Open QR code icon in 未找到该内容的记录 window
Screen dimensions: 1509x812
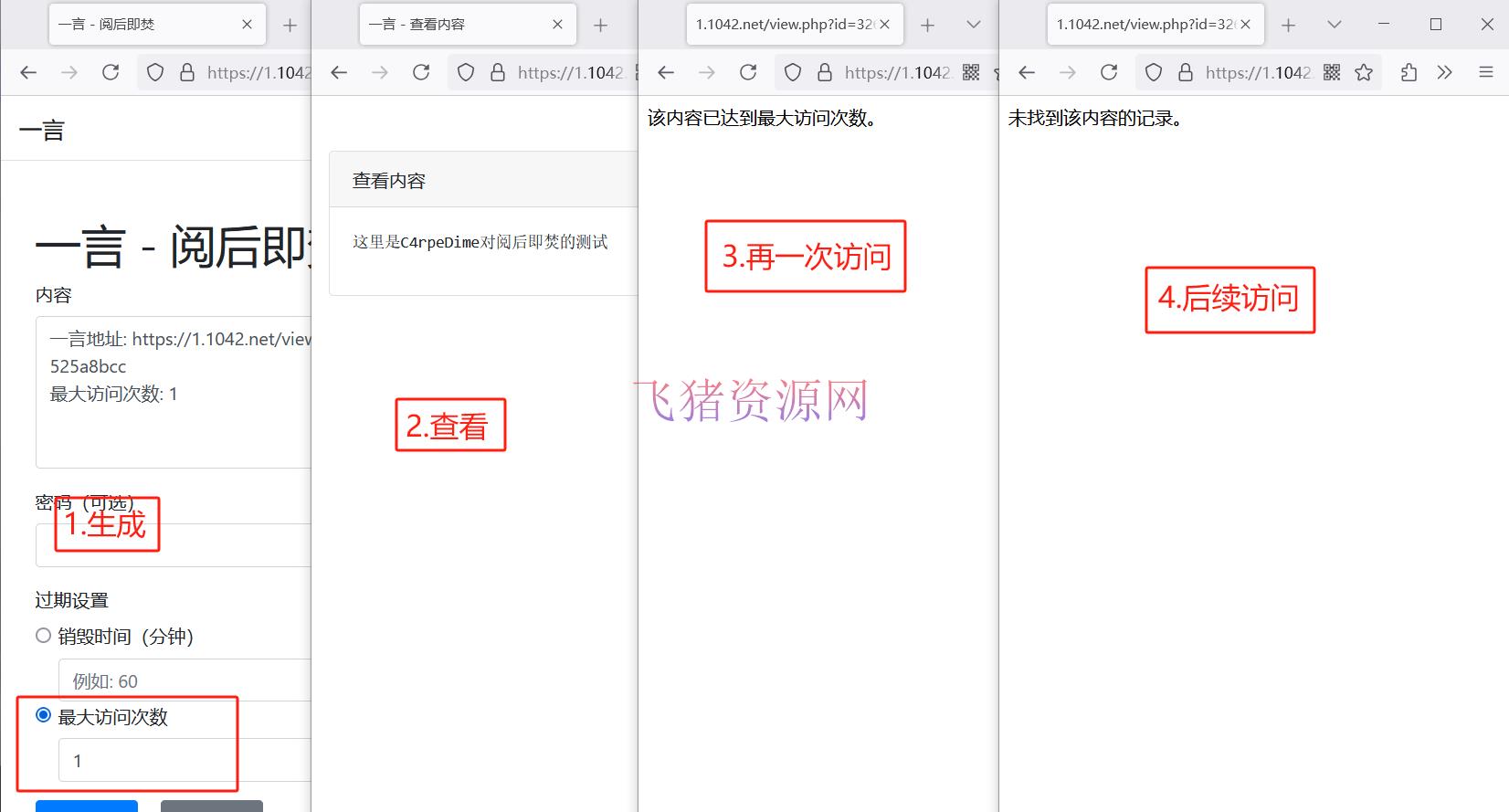click(1332, 72)
